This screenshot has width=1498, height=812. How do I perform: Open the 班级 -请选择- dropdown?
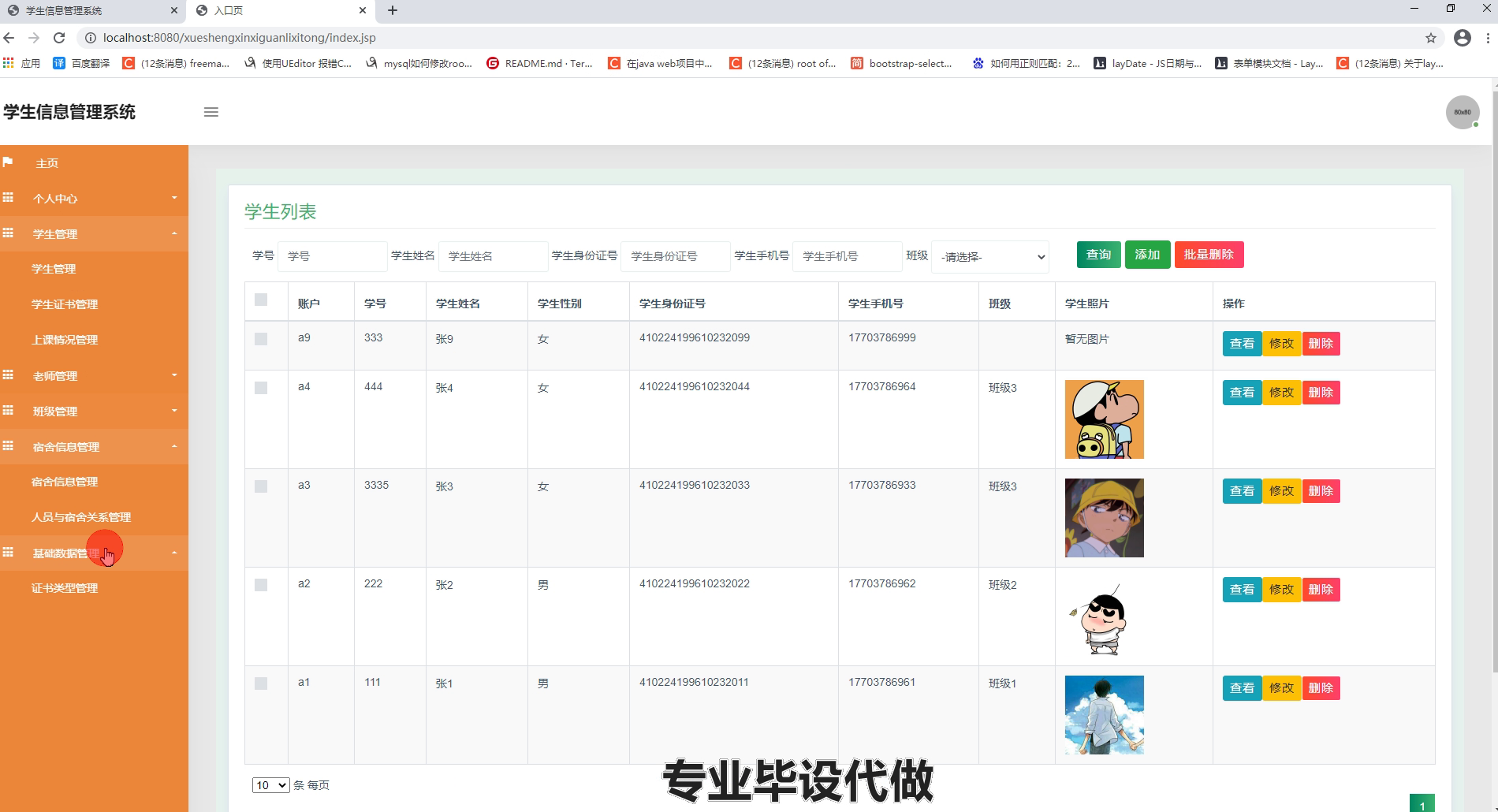pyautogui.click(x=990, y=257)
